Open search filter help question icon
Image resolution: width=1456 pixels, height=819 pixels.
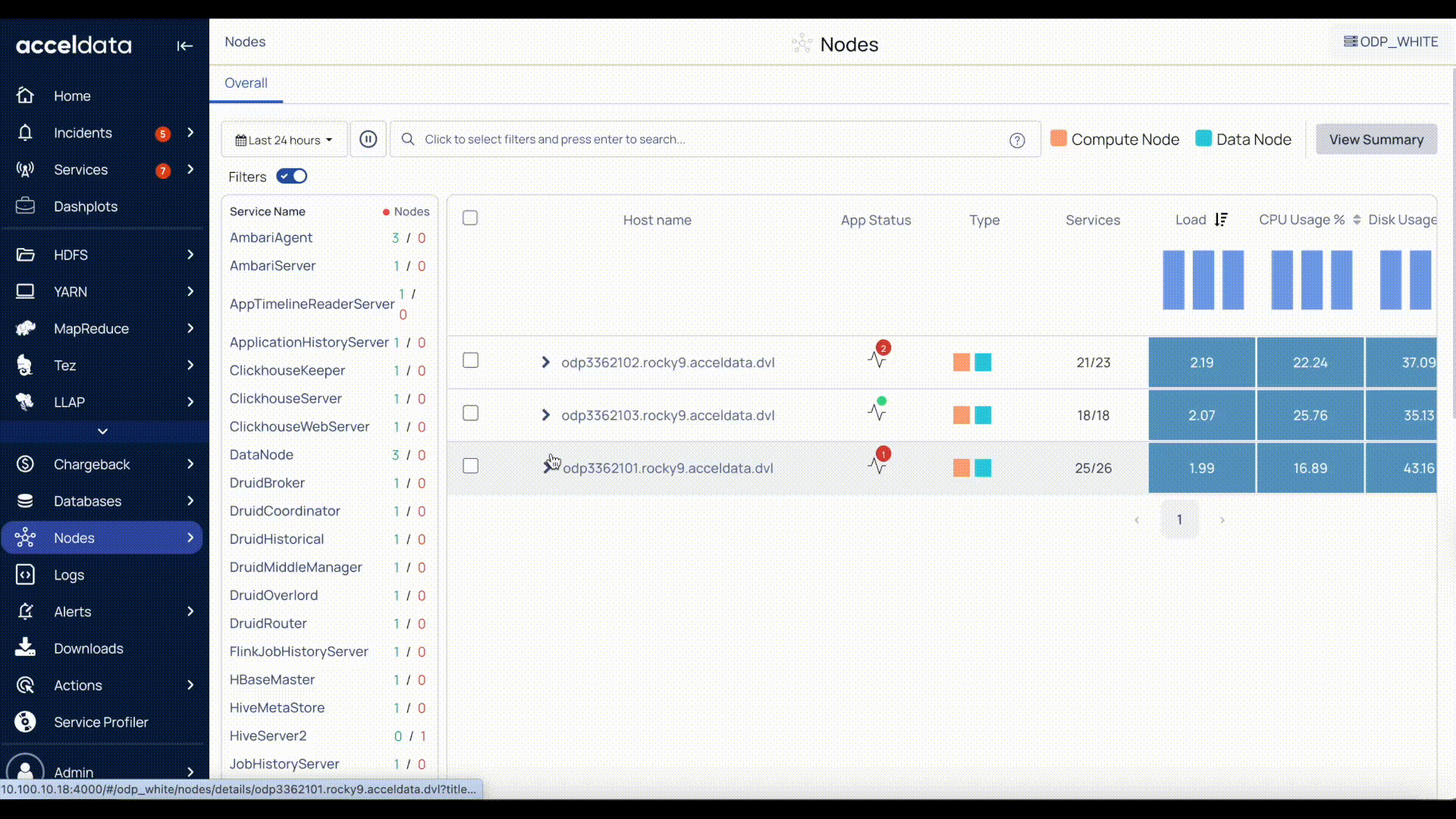coord(1017,140)
